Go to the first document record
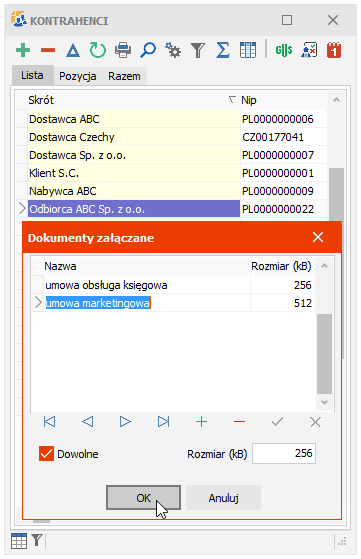The width and height of the screenshot is (361, 559). pos(49,422)
